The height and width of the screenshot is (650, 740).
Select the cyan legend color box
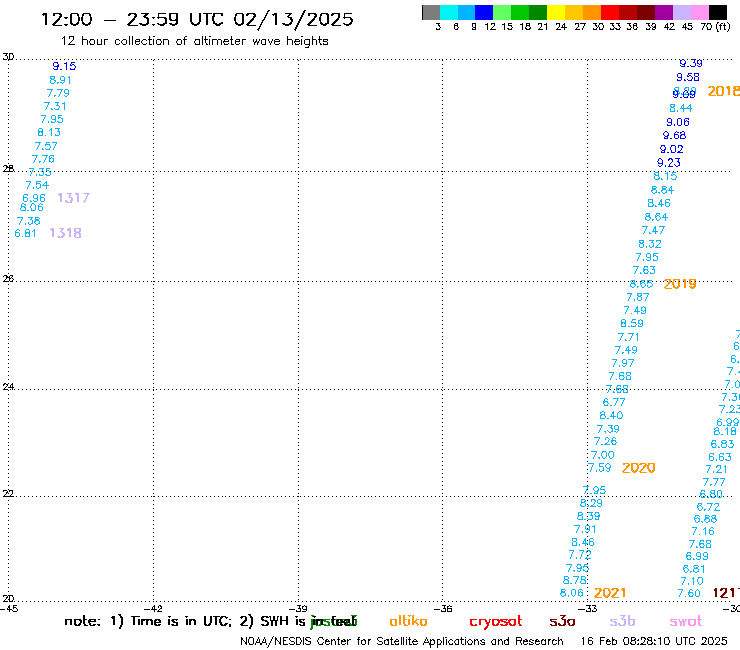[x=449, y=12]
